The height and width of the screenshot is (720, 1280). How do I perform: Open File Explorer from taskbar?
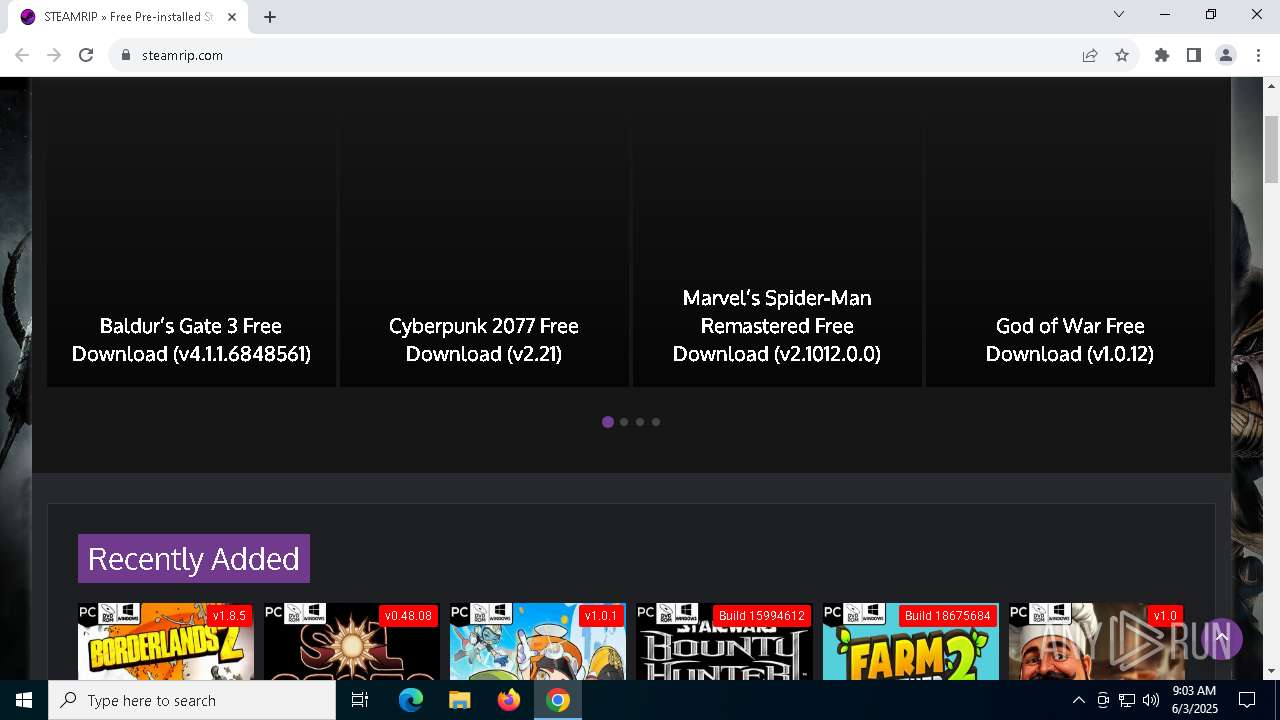pos(460,700)
